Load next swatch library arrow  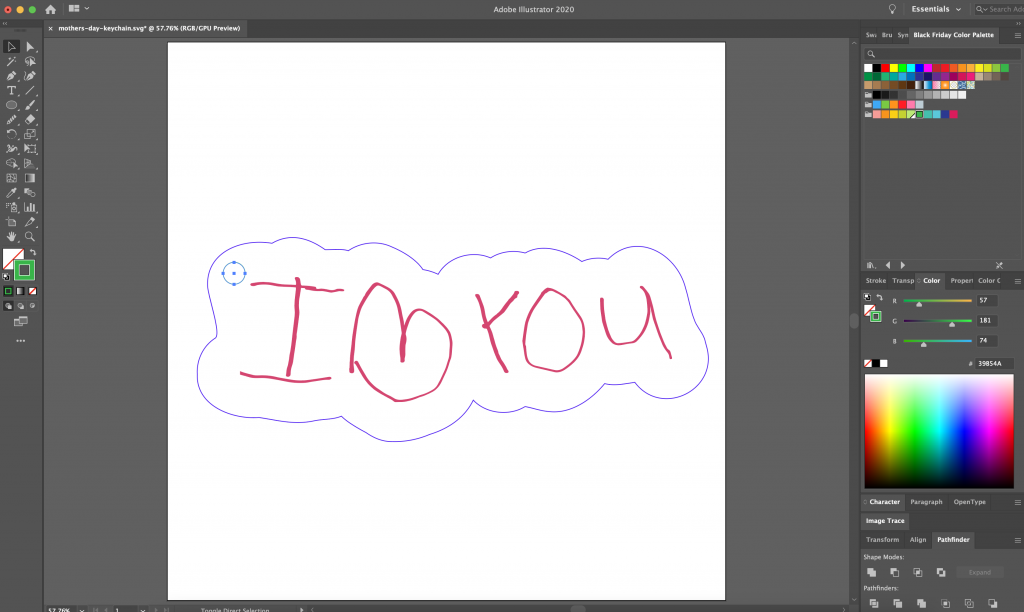tap(903, 265)
